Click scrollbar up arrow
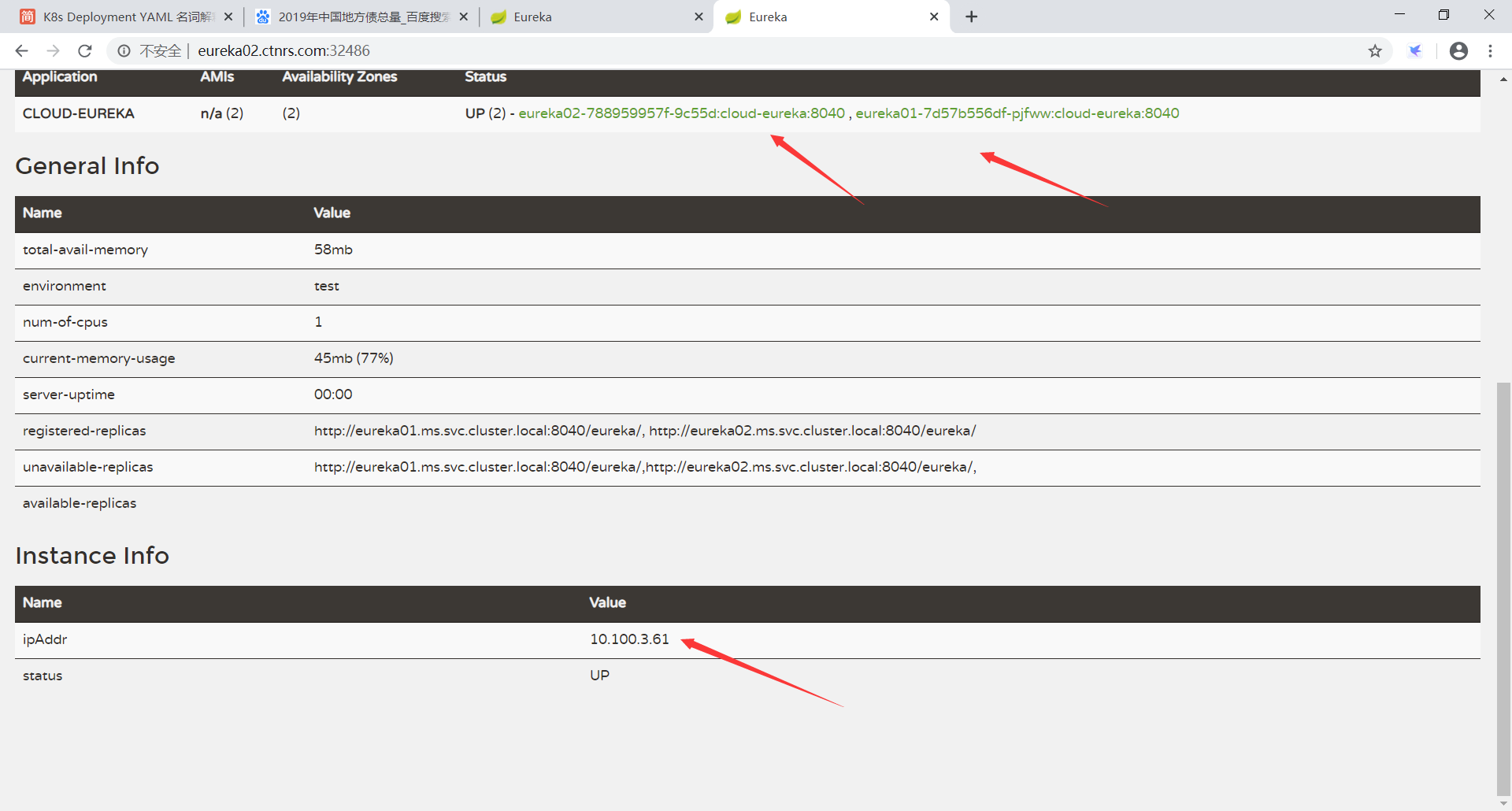Image resolution: width=1512 pixels, height=811 pixels. (x=1503, y=79)
